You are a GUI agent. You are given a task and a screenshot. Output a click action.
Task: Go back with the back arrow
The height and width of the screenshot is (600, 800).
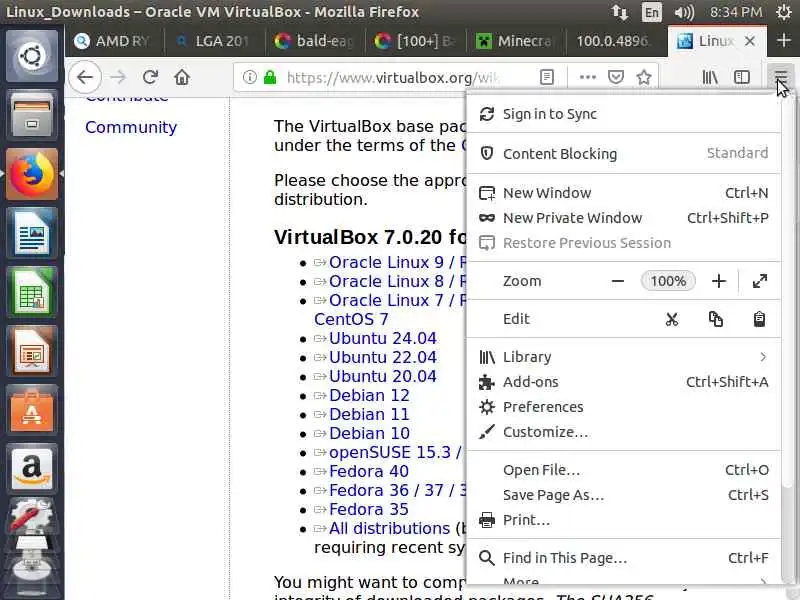(85, 77)
